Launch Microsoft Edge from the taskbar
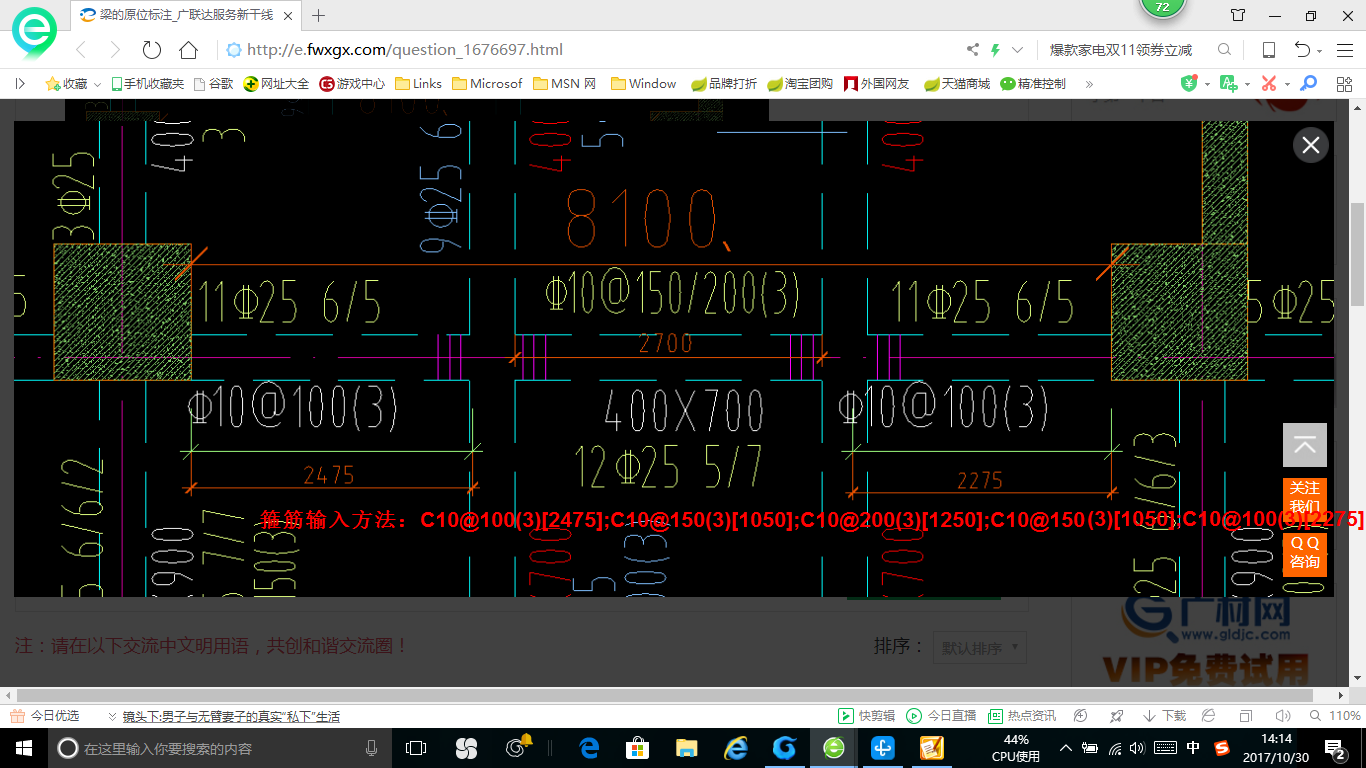 click(589, 748)
